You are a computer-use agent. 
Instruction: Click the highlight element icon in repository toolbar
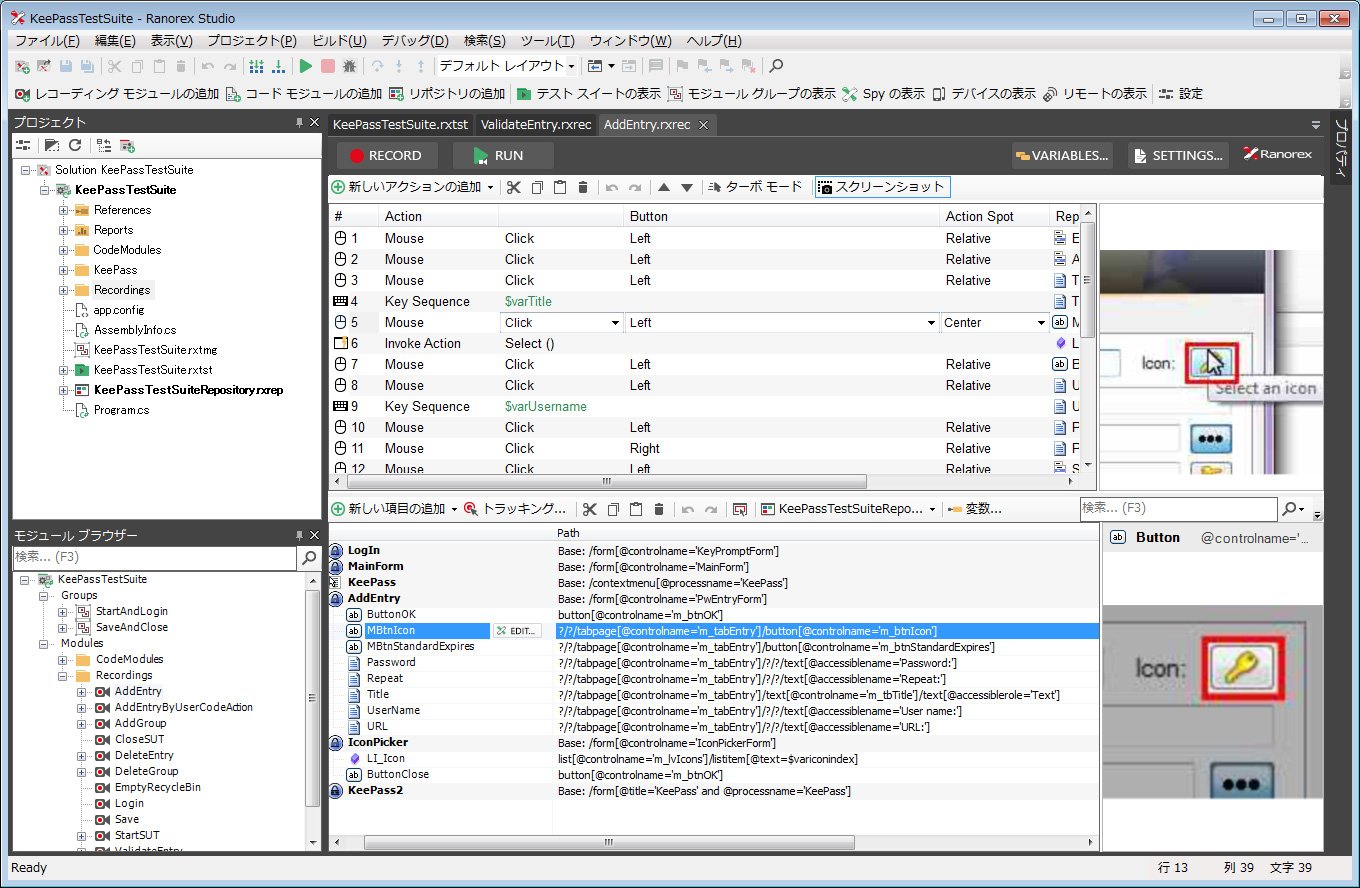pyautogui.click(x=739, y=509)
